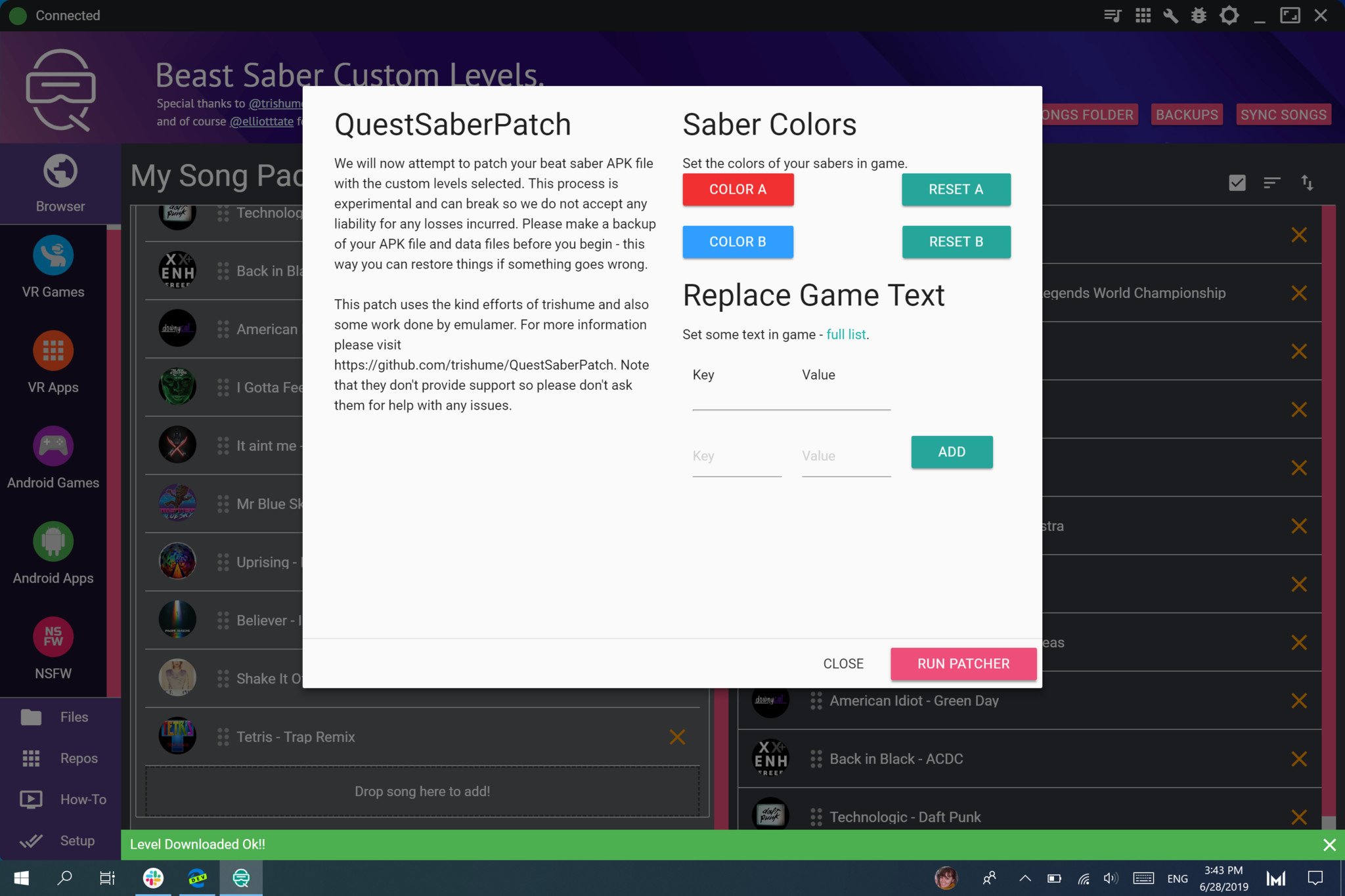Open the sort list icon
This screenshot has height=896, width=1345.
[x=1271, y=182]
